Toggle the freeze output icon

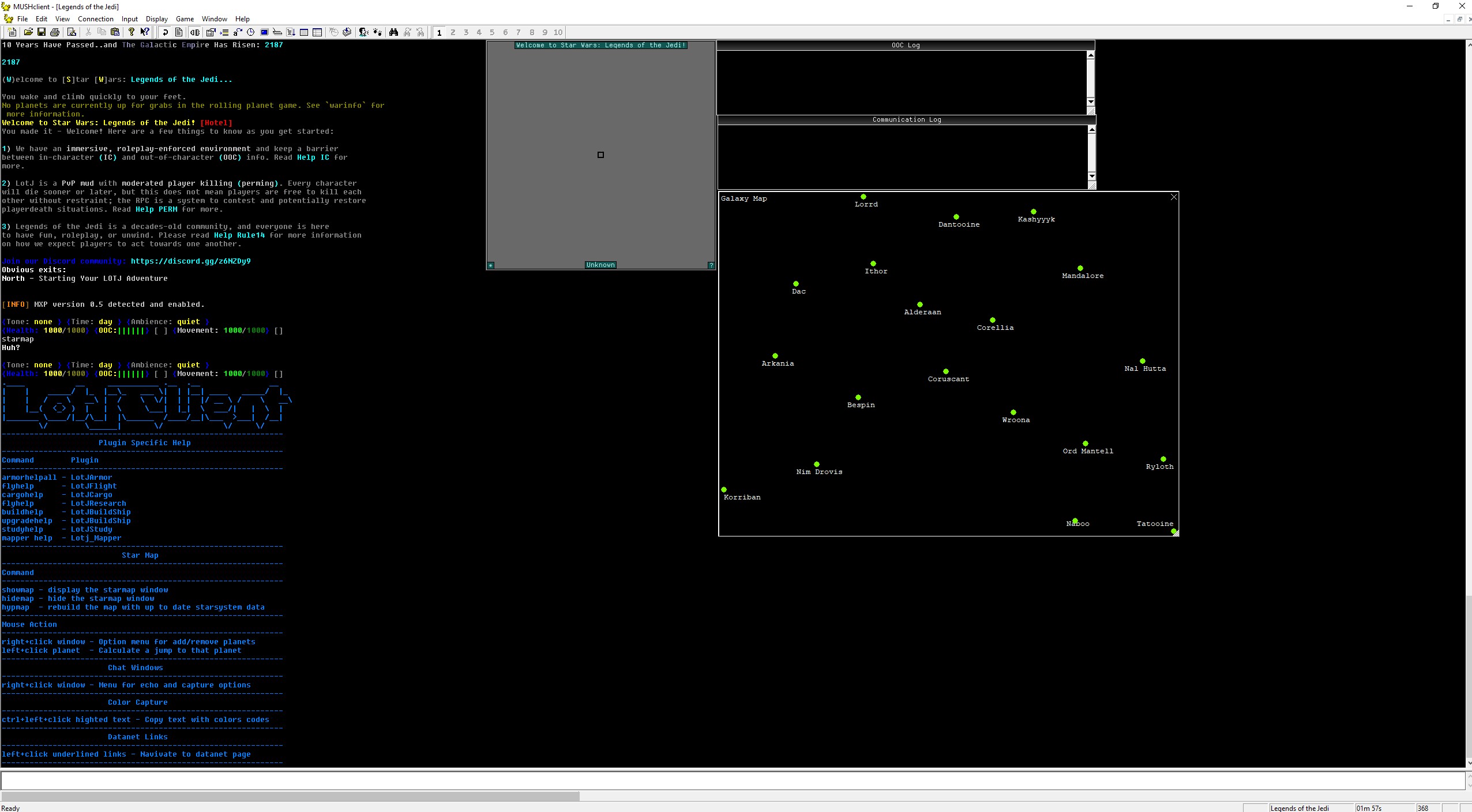[195, 32]
